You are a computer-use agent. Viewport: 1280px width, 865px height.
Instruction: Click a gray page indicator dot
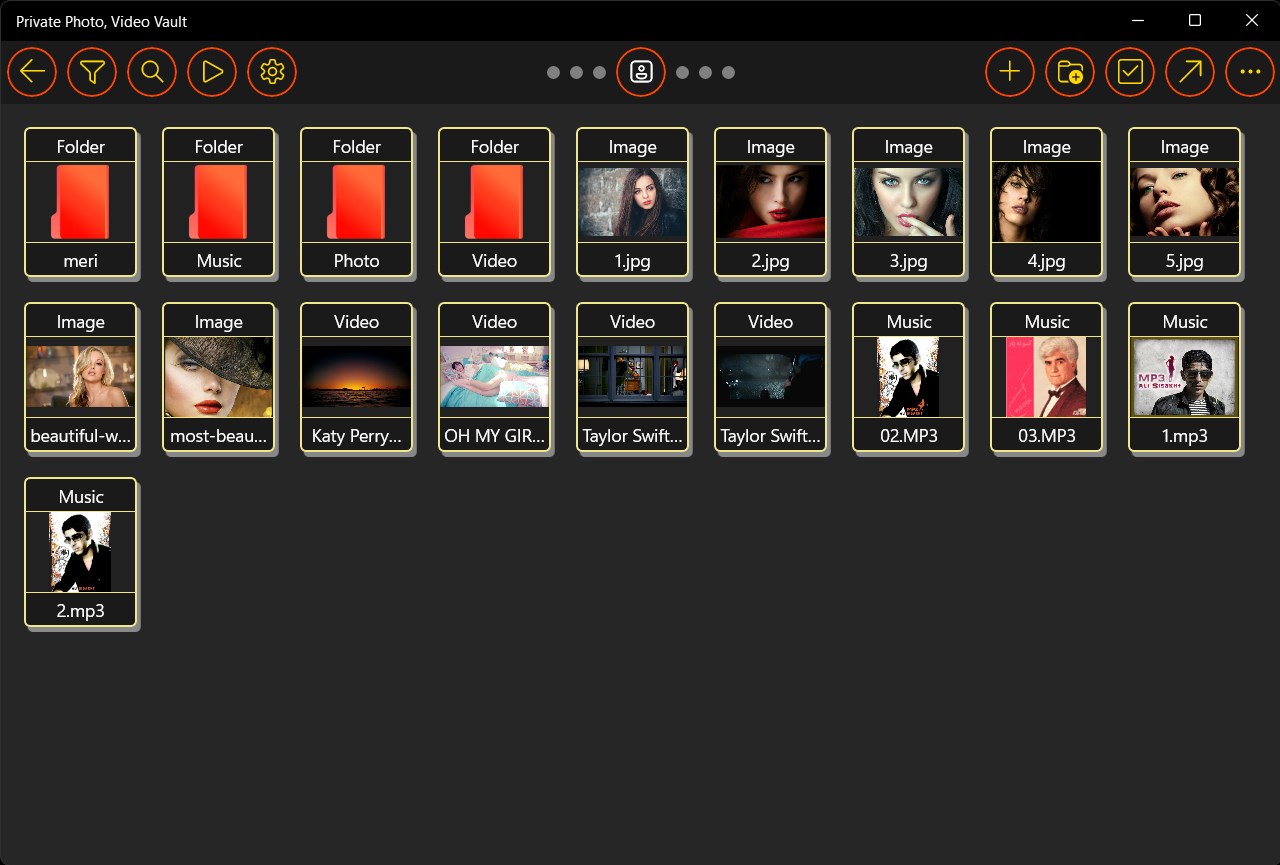click(x=553, y=72)
